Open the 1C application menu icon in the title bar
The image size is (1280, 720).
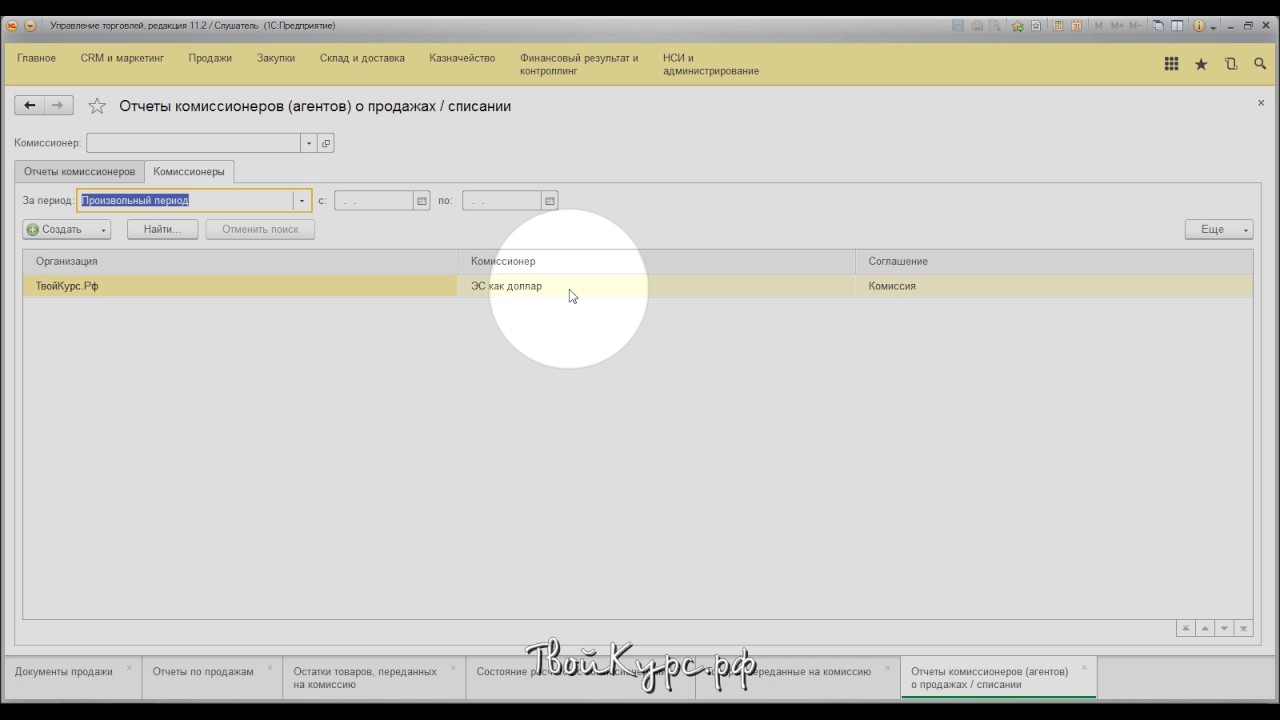point(12,26)
